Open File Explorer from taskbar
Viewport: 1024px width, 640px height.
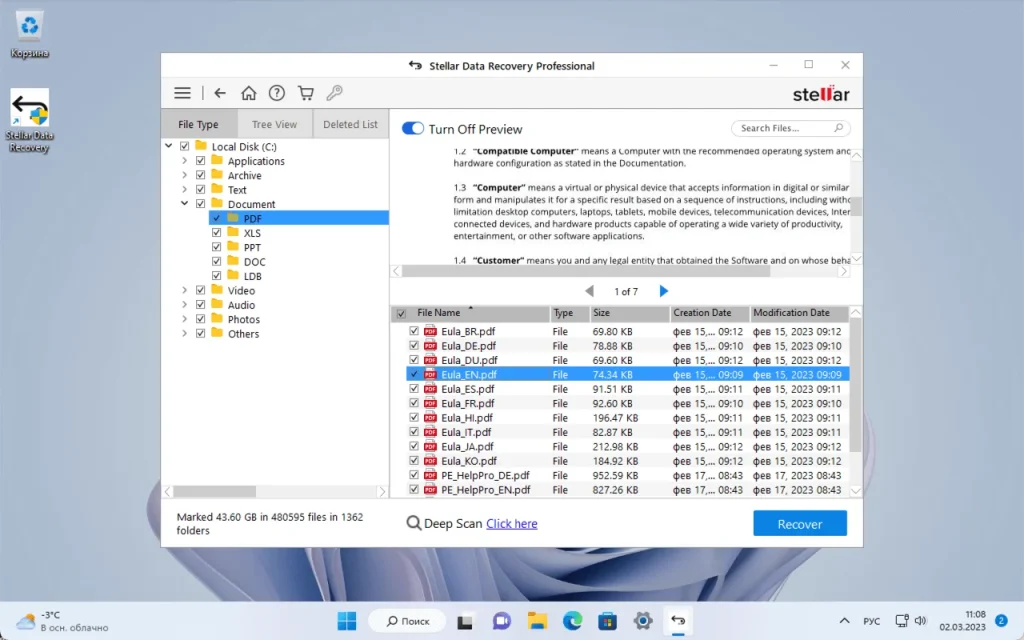click(537, 620)
